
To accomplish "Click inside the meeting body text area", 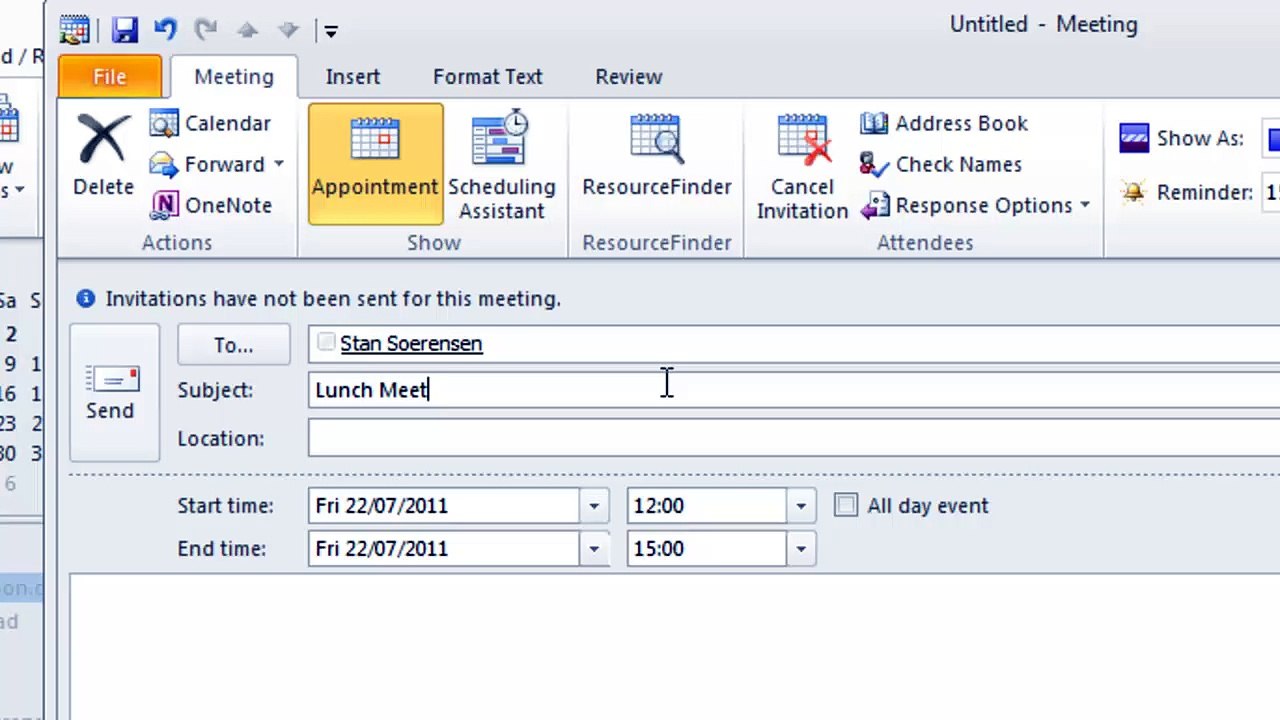I will [675, 647].
